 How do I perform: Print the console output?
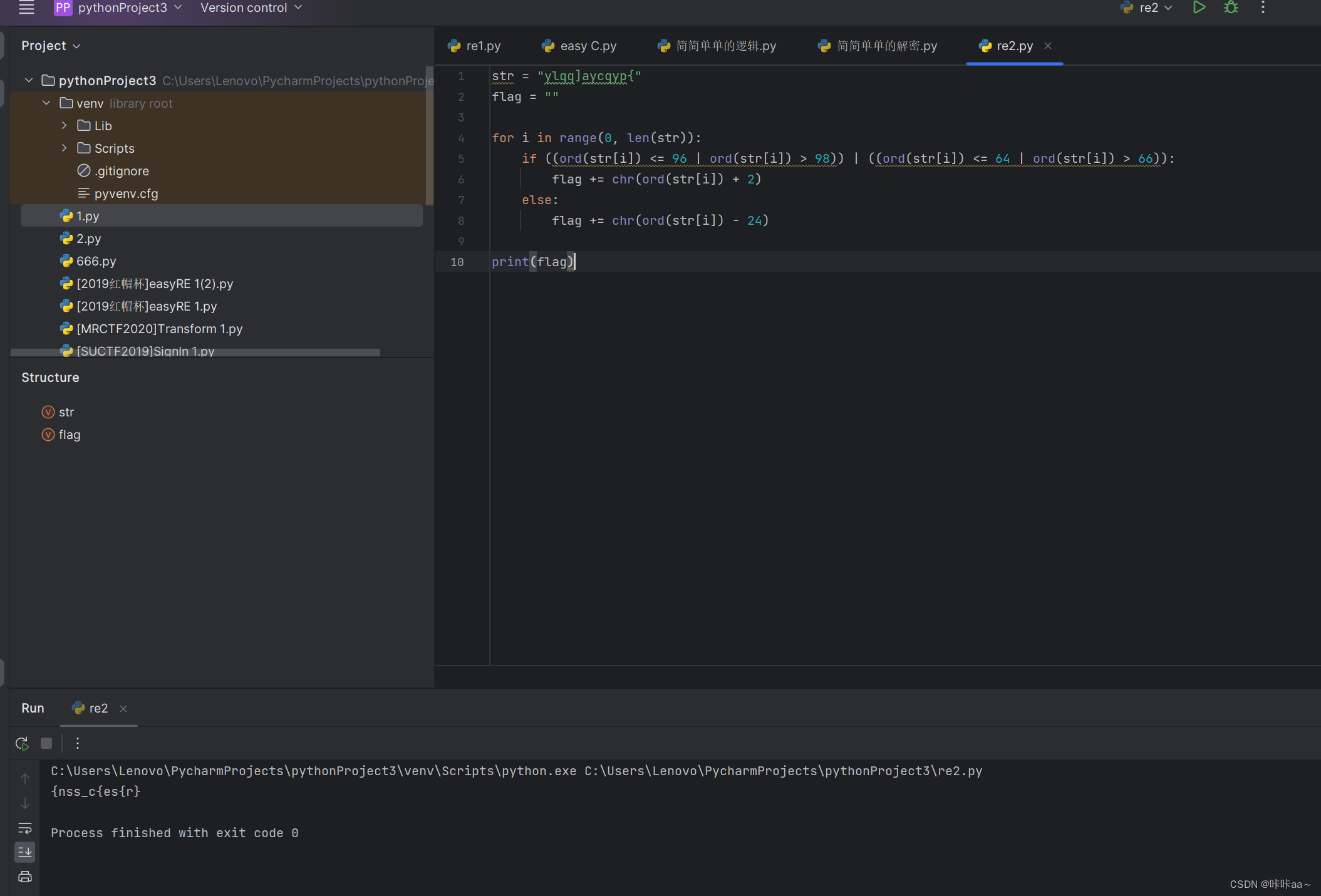[25, 877]
